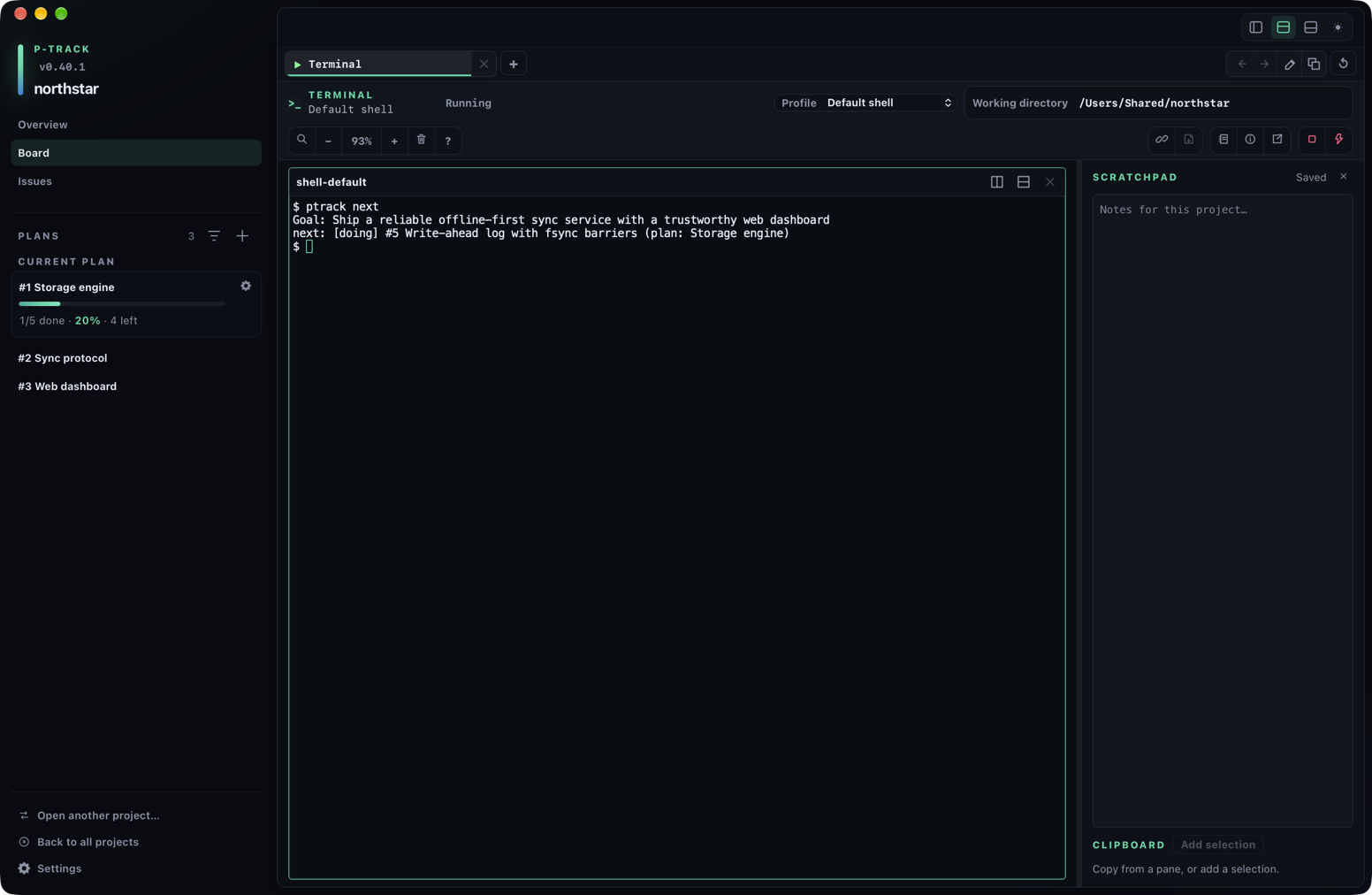Click the red lightning bolt icon

[1338, 140]
